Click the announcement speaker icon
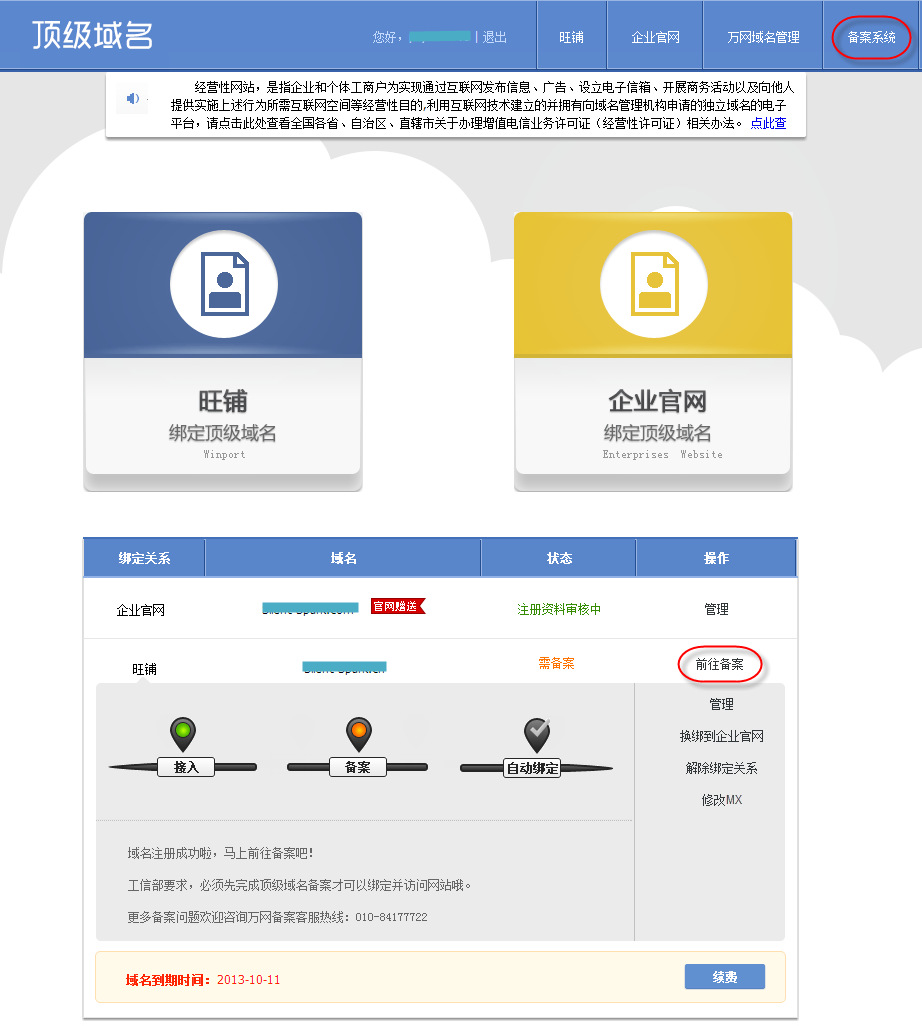Image resolution: width=922 pixels, height=1026 pixels. [x=133, y=97]
